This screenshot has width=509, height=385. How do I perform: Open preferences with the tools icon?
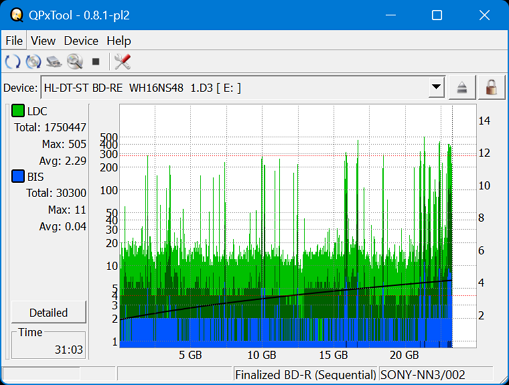tap(122, 62)
